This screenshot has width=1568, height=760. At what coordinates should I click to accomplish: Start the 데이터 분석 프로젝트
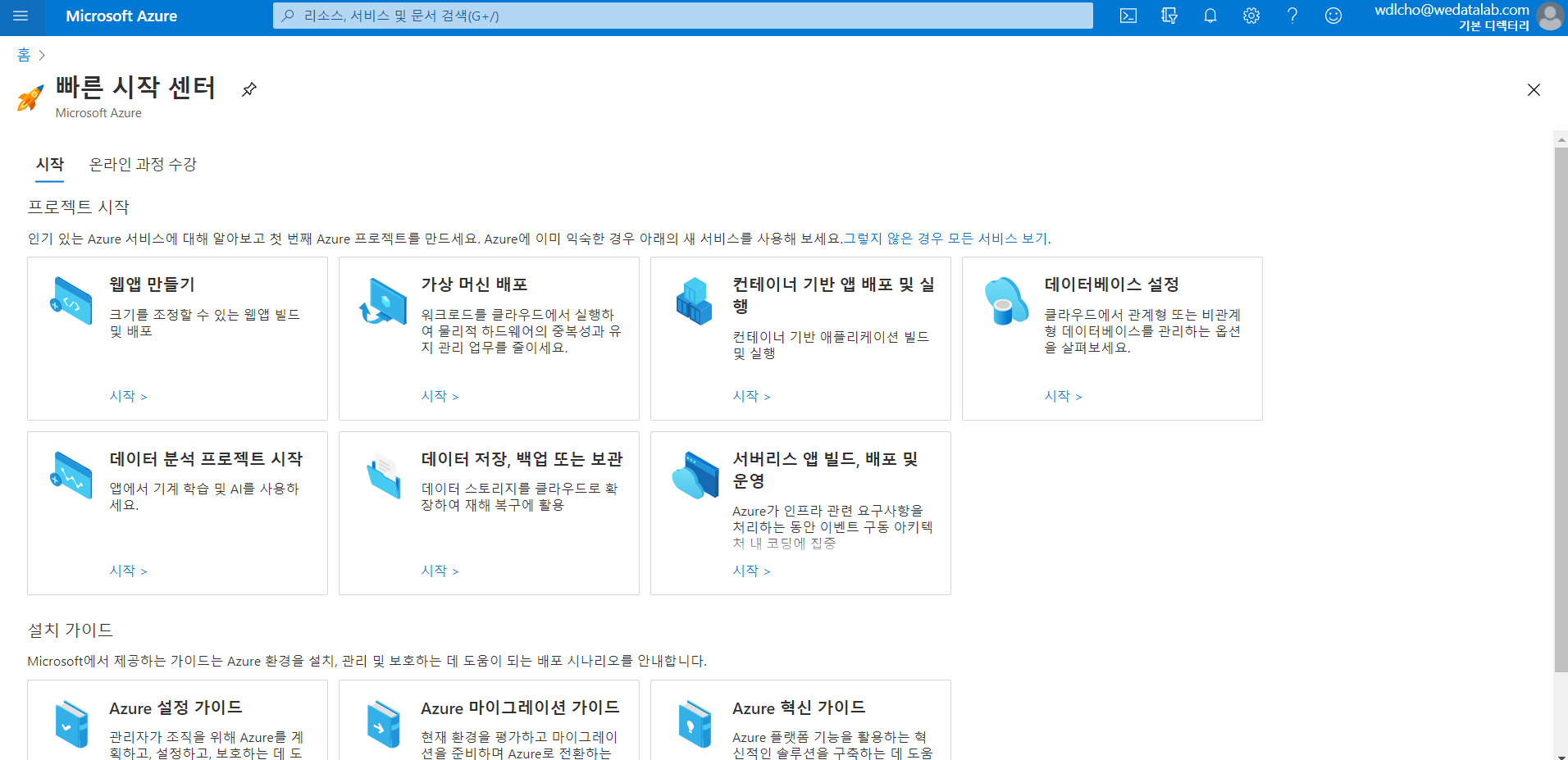pos(129,571)
